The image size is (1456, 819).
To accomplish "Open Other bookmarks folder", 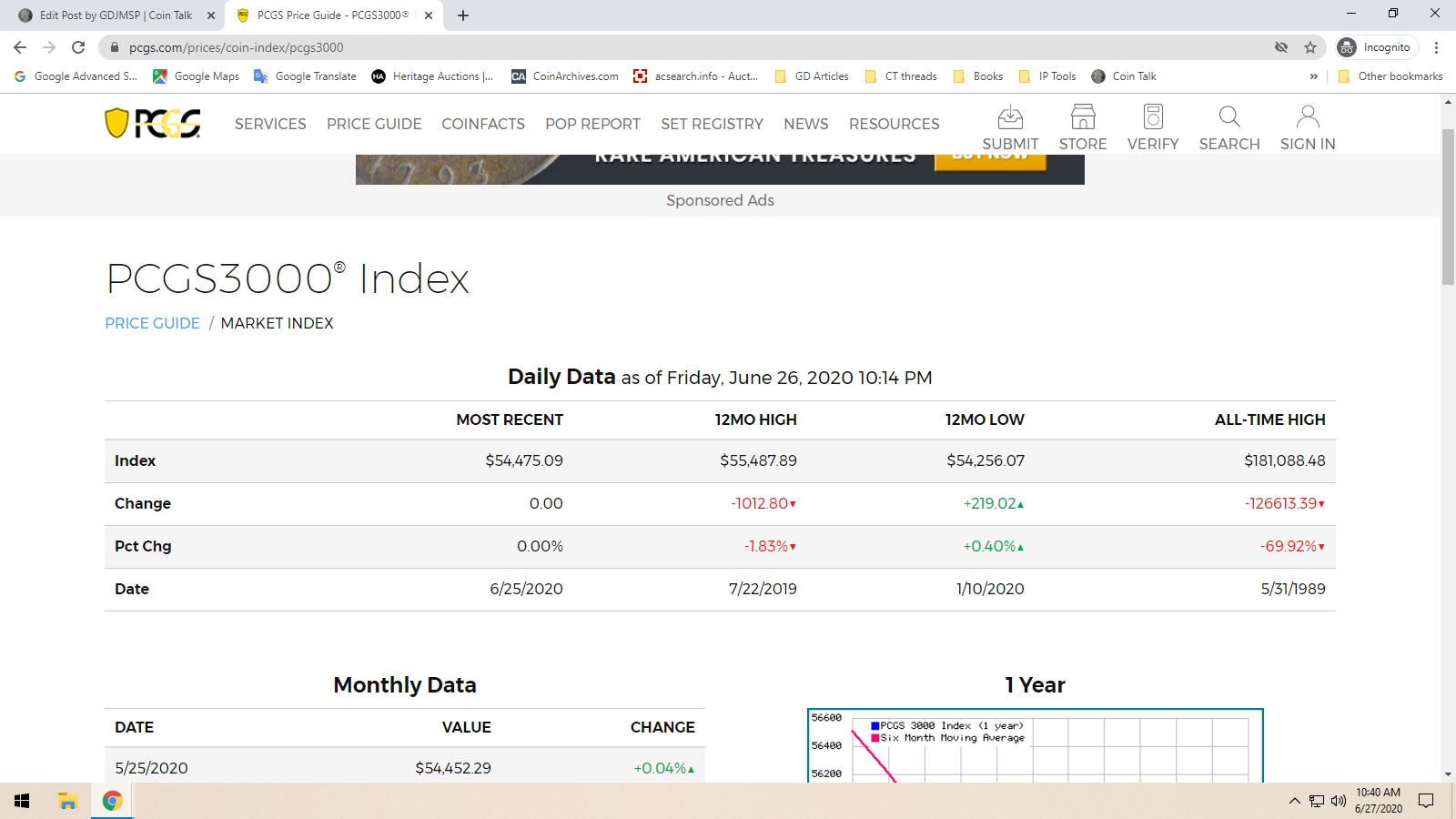I will [x=1390, y=76].
